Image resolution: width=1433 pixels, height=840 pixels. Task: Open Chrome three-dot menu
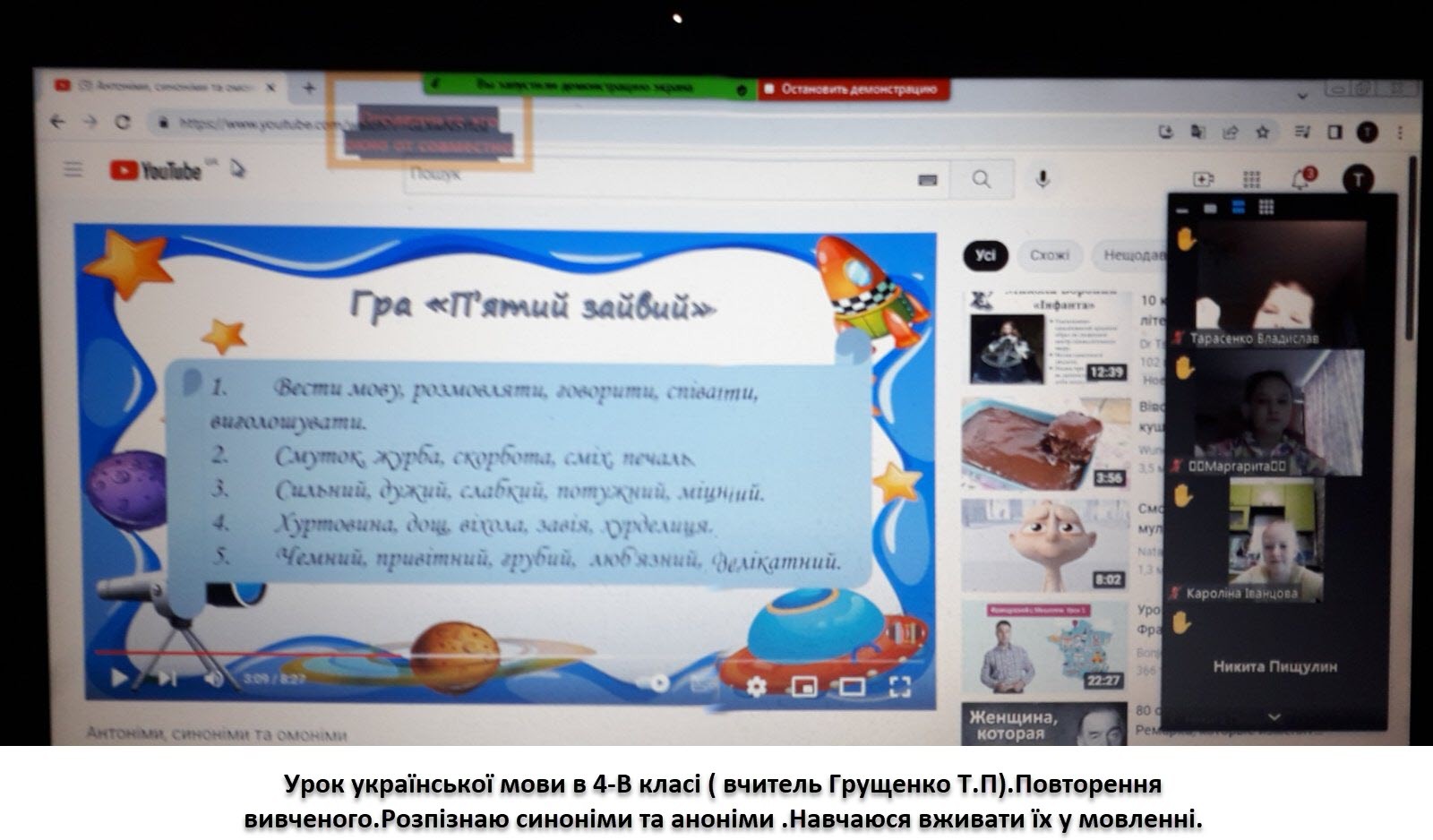(x=1401, y=133)
